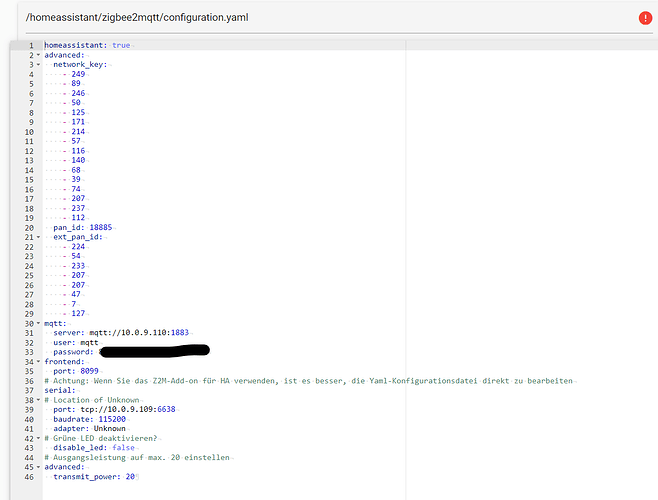The width and height of the screenshot is (658, 500).
Task: Click the value 127 on line 29
Action: tap(78, 314)
